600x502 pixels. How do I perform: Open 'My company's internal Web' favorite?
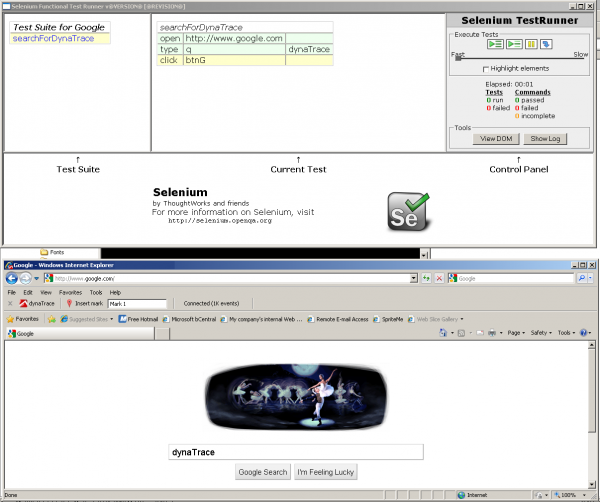(x=261, y=319)
